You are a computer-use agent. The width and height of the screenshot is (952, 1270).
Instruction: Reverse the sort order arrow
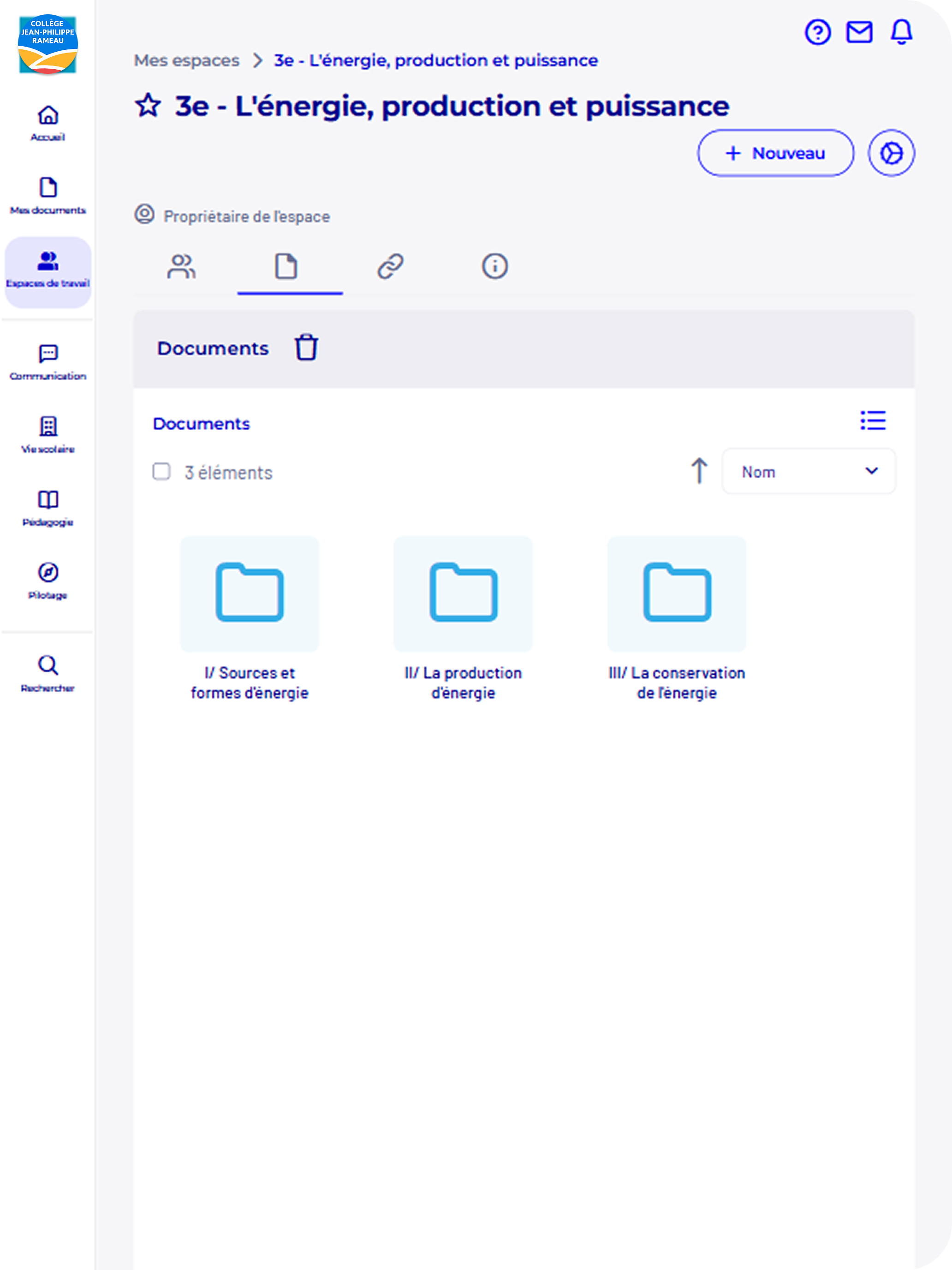pyautogui.click(x=698, y=471)
